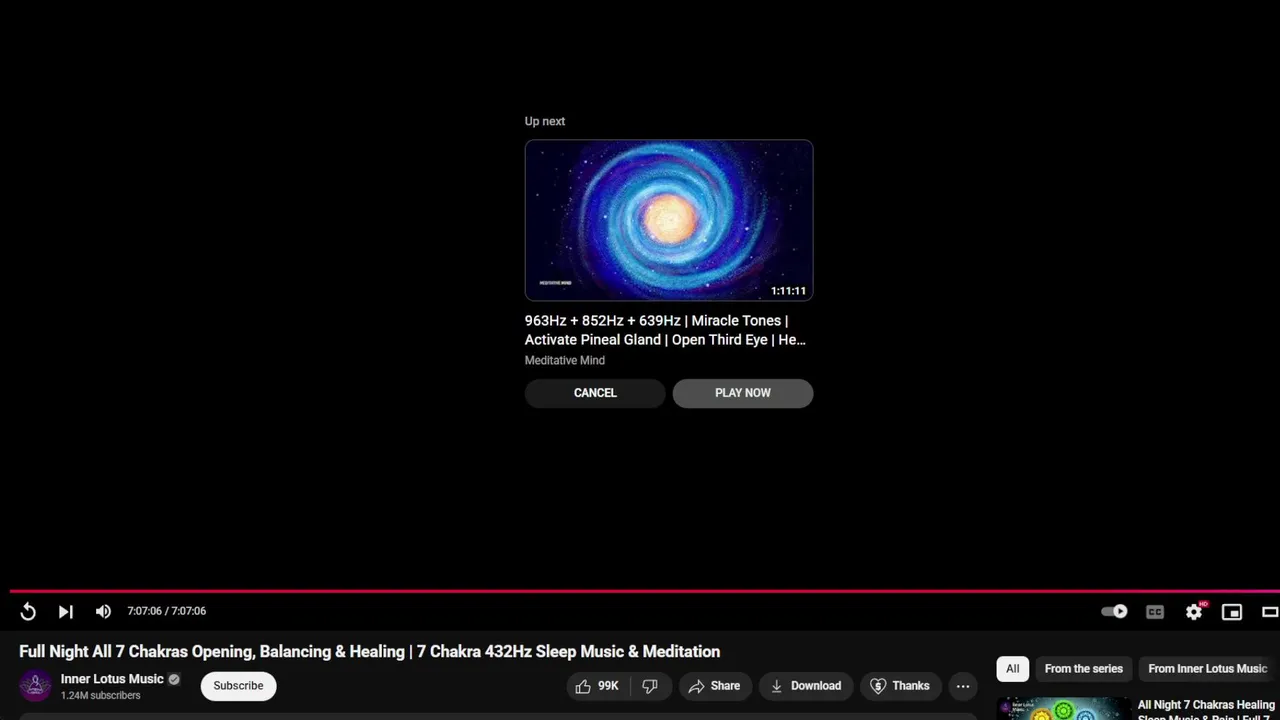Click the 1.24M subscribers count
This screenshot has height=720, width=1280.
click(x=101, y=695)
